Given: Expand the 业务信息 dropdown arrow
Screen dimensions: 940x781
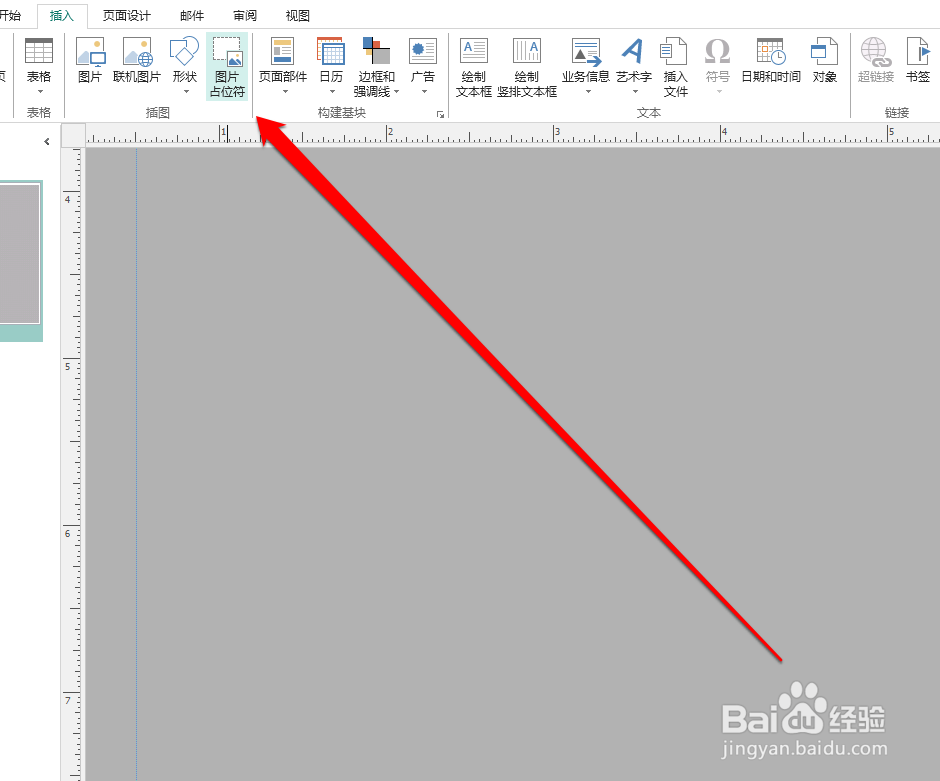Looking at the screenshot, I should [x=588, y=92].
